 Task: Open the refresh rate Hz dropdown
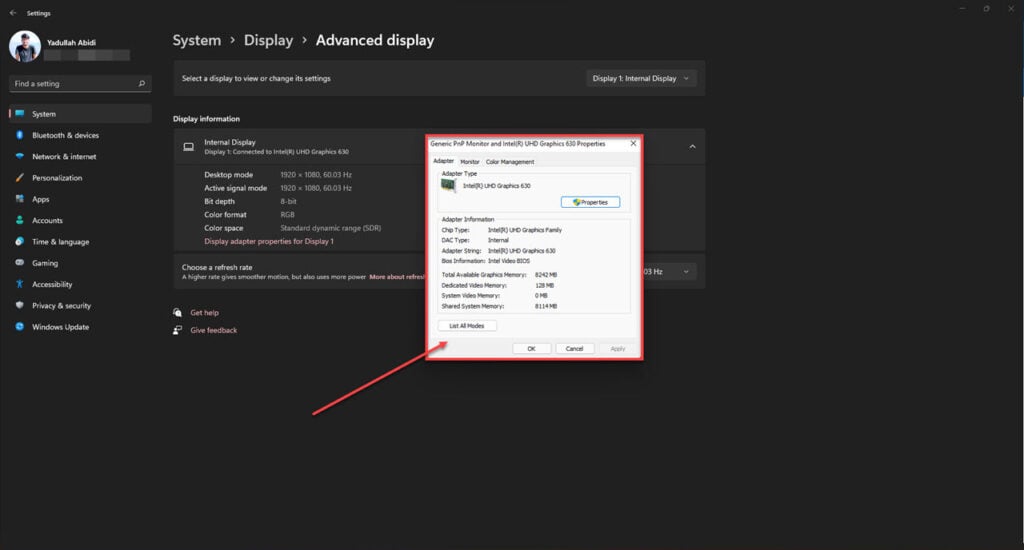669,272
